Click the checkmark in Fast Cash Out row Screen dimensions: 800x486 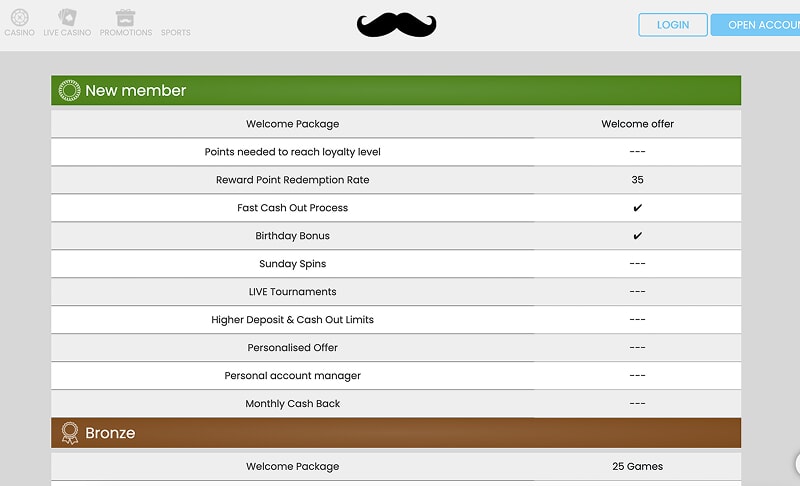[x=637, y=208]
